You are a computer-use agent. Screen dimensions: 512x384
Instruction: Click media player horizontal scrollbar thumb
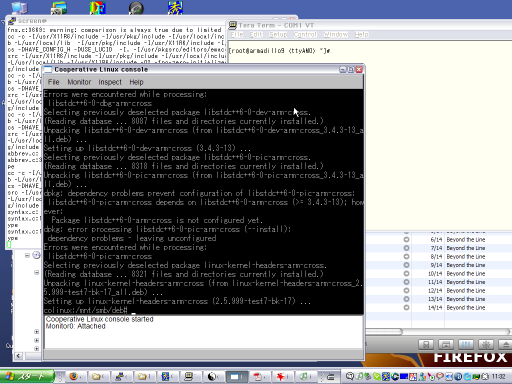click(x=384, y=332)
